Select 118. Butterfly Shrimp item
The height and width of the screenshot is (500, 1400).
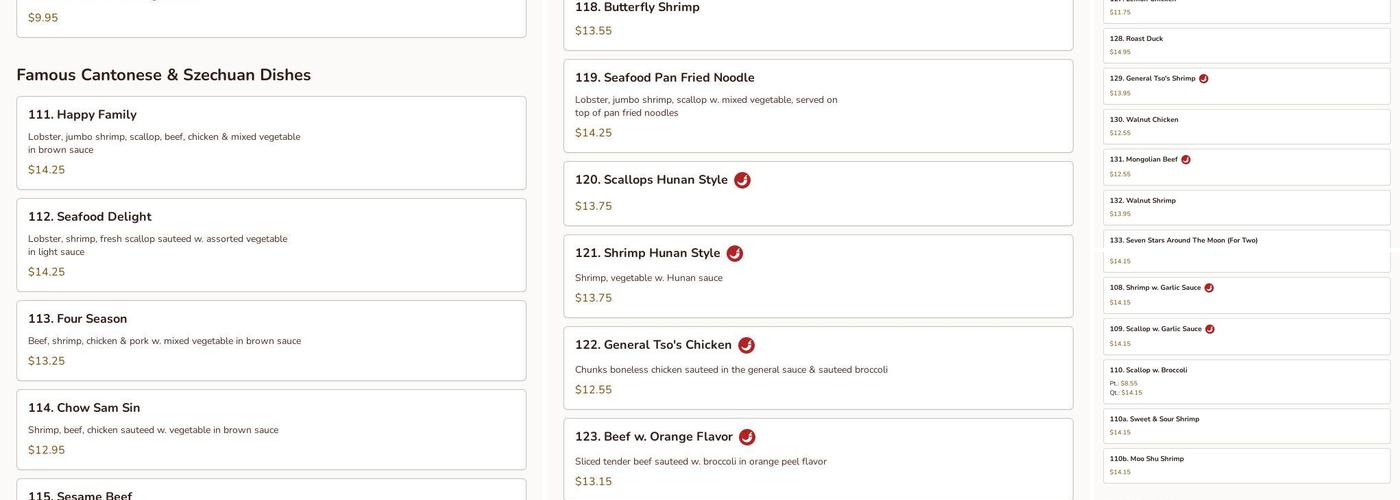click(x=637, y=8)
